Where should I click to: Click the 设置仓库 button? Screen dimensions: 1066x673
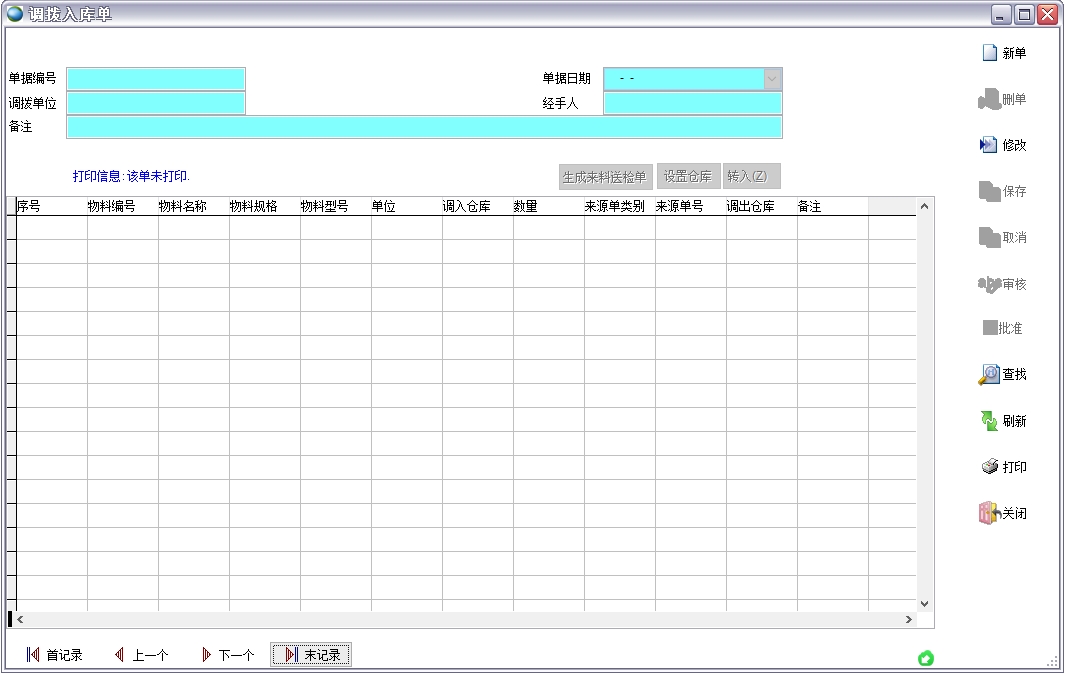[688, 176]
